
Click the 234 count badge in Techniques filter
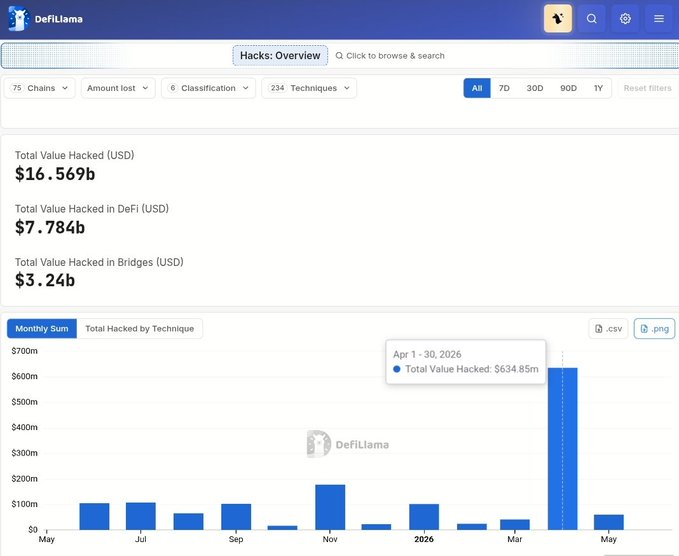point(277,88)
